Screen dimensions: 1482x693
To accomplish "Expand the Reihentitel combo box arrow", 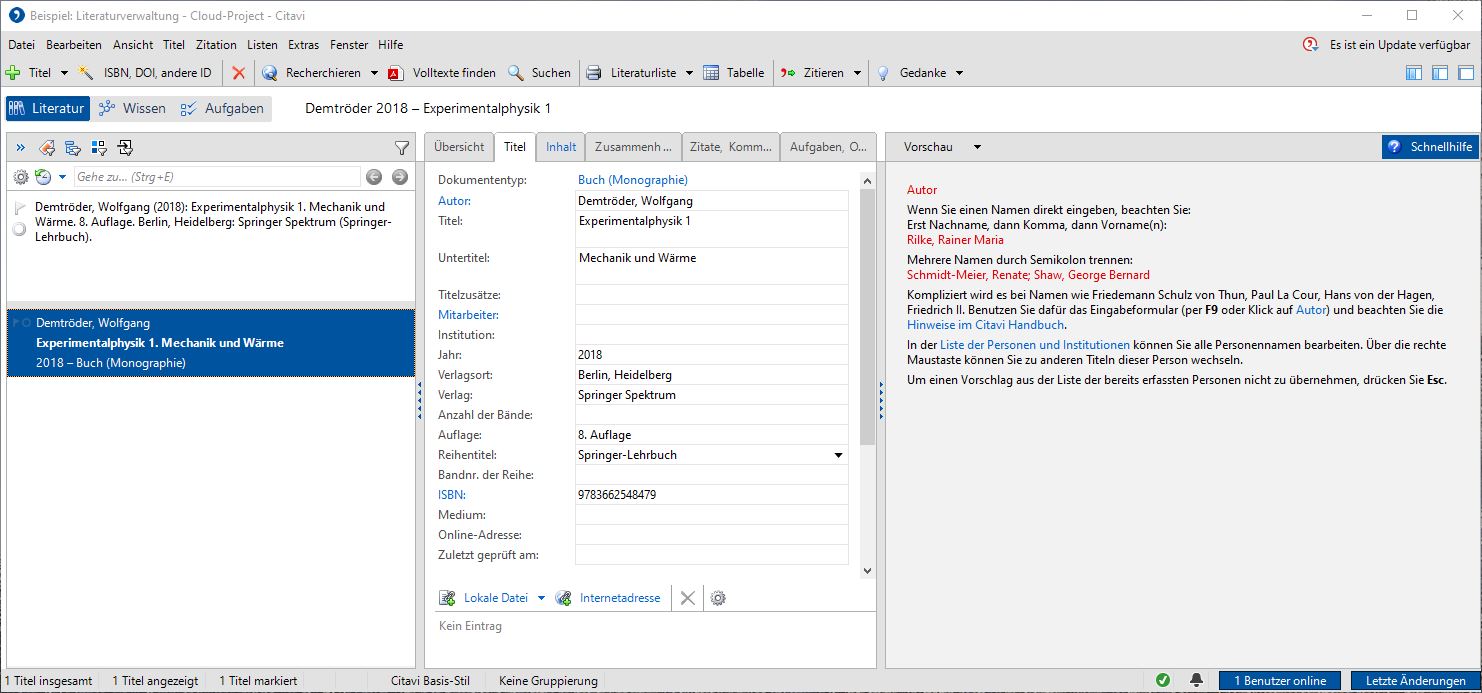I will point(838,455).
